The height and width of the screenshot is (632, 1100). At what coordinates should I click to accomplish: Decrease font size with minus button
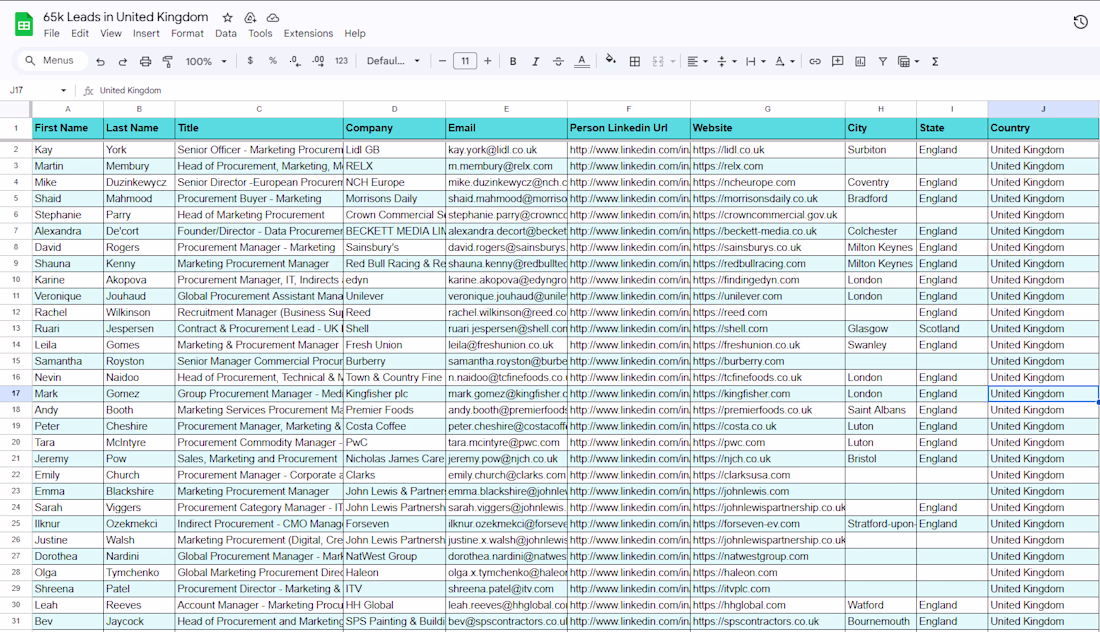(x=442, y=61)
